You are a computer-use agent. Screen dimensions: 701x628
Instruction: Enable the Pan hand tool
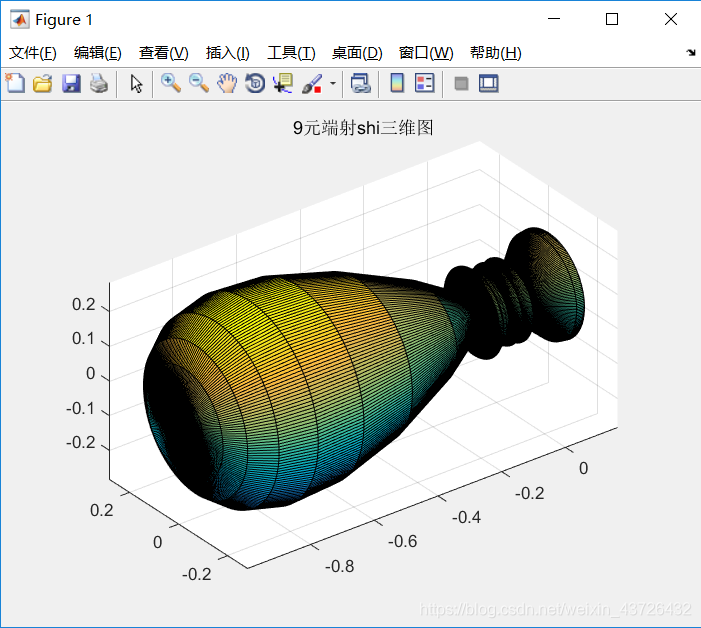click(227, 84)
